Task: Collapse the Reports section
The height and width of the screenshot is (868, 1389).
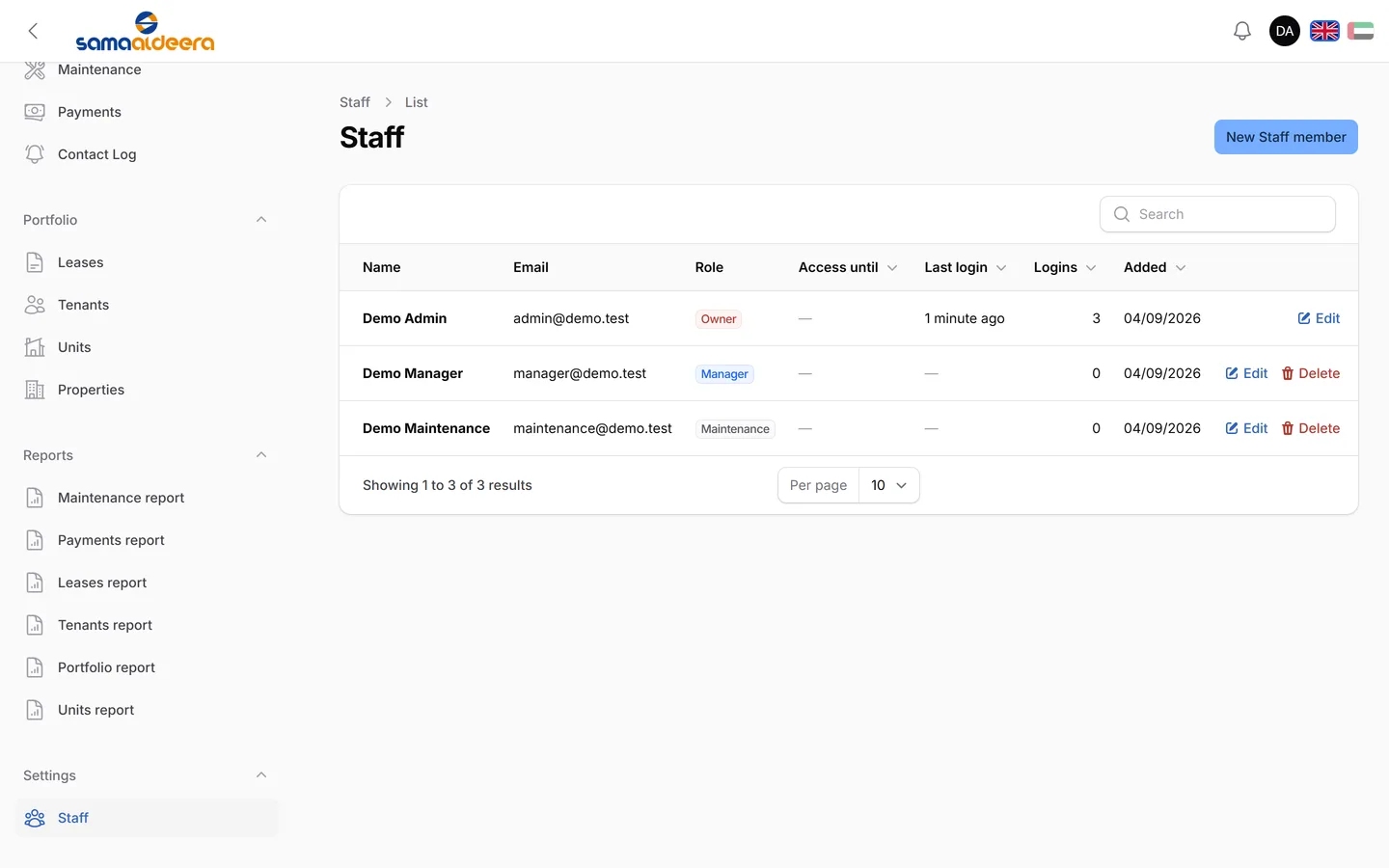Action: pos(261,455)
